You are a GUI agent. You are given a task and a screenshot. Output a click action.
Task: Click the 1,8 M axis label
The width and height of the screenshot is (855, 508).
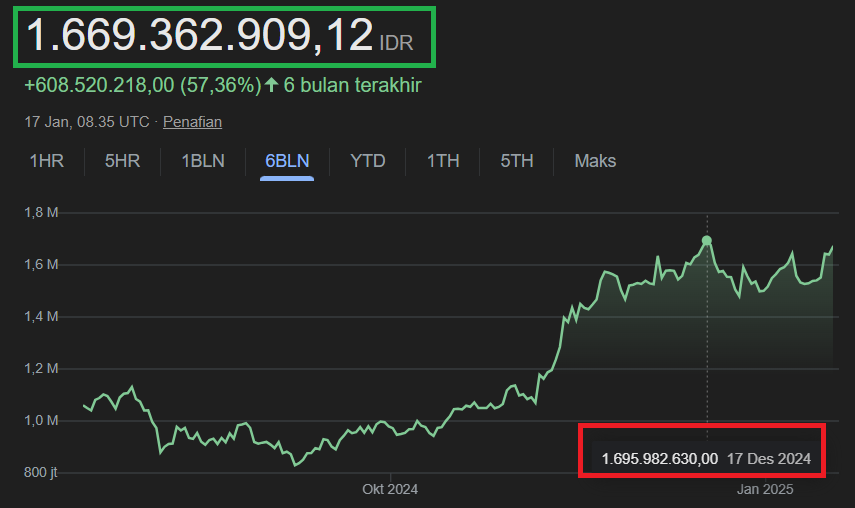coord(41,213)
